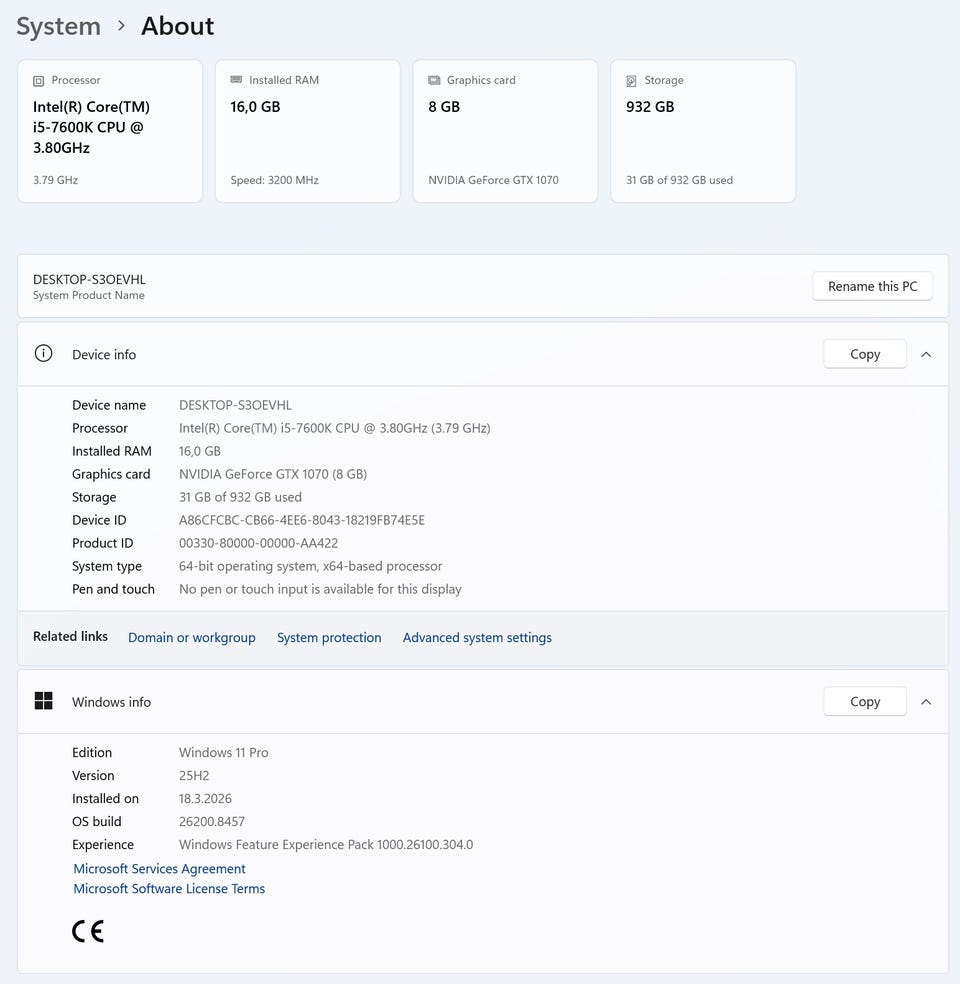Screen dimensions: 960x984
Task: Click the Device info circle icon
Action: click(43, 353)
